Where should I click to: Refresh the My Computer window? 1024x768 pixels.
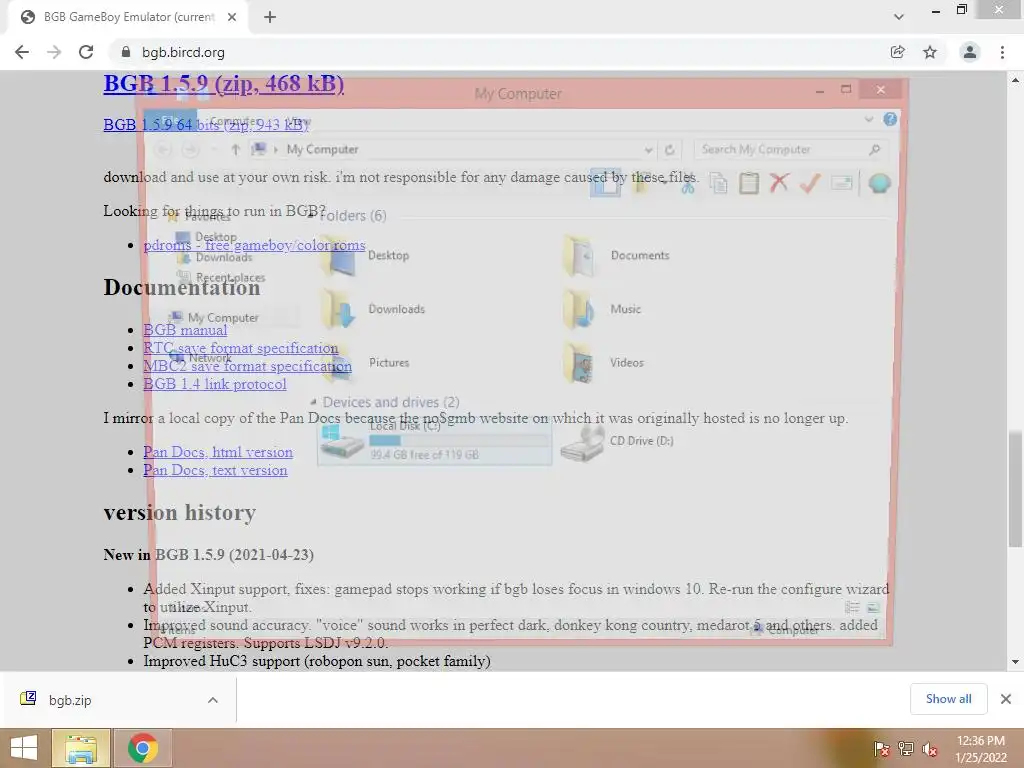click(x=669, y=150)
